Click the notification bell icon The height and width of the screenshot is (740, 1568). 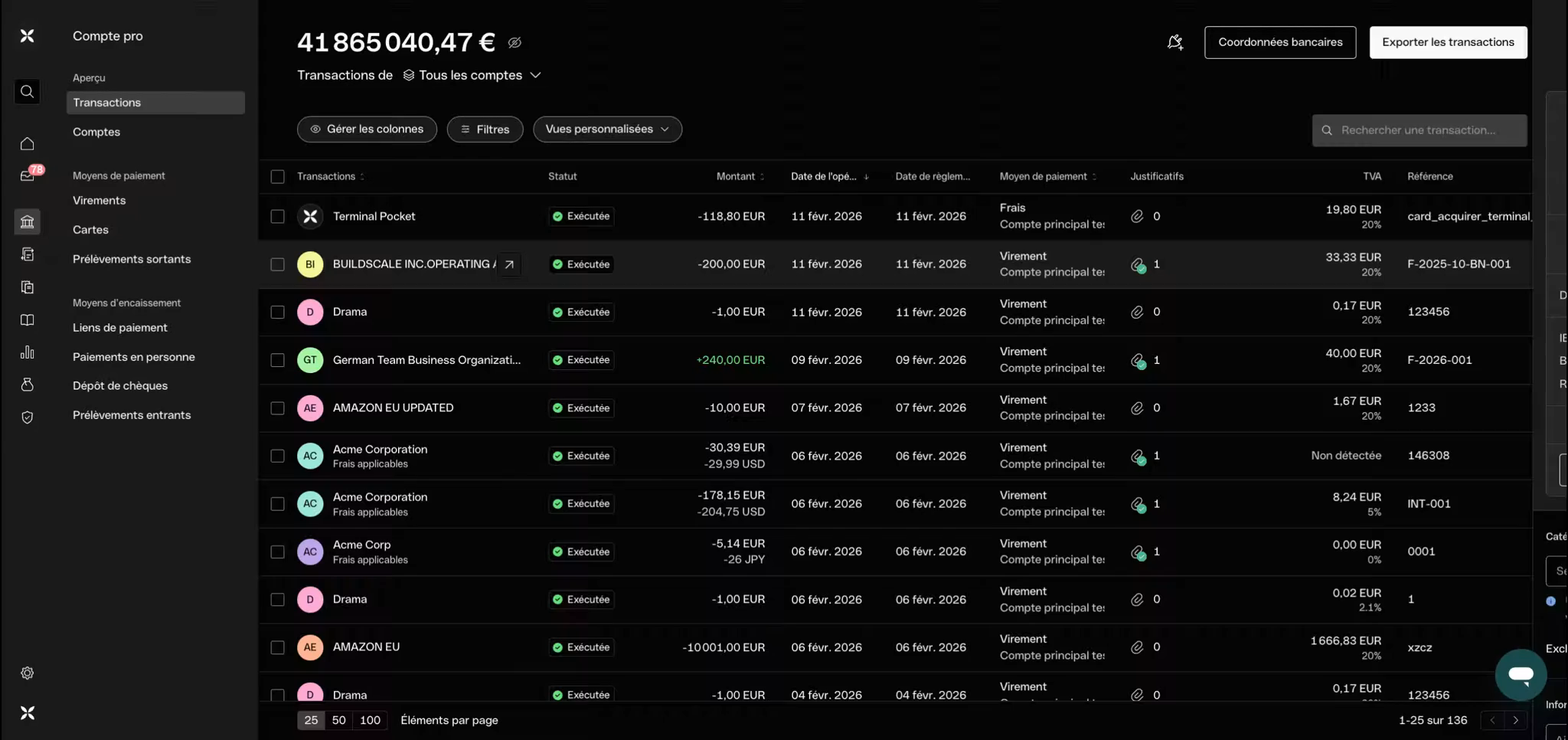1174,43
